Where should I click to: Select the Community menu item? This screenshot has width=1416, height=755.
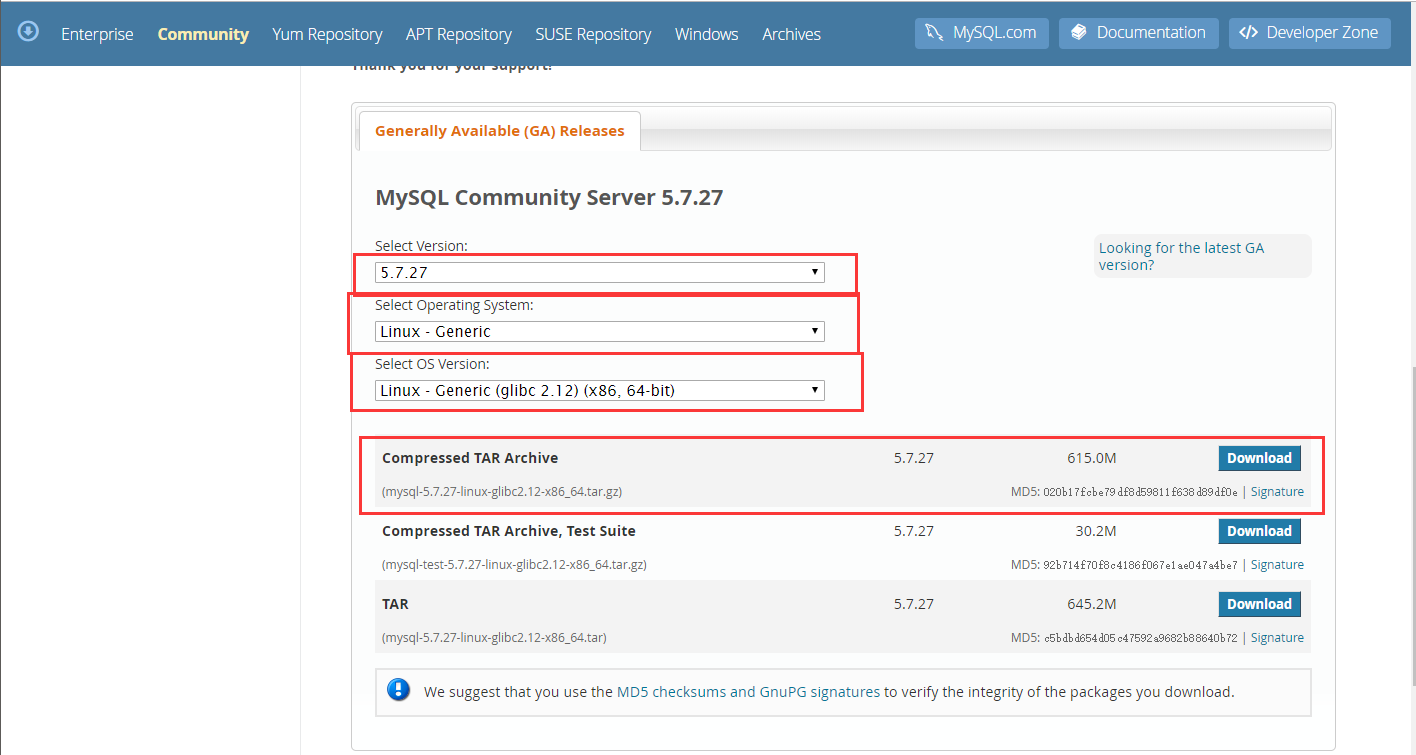tap(203, 34)
